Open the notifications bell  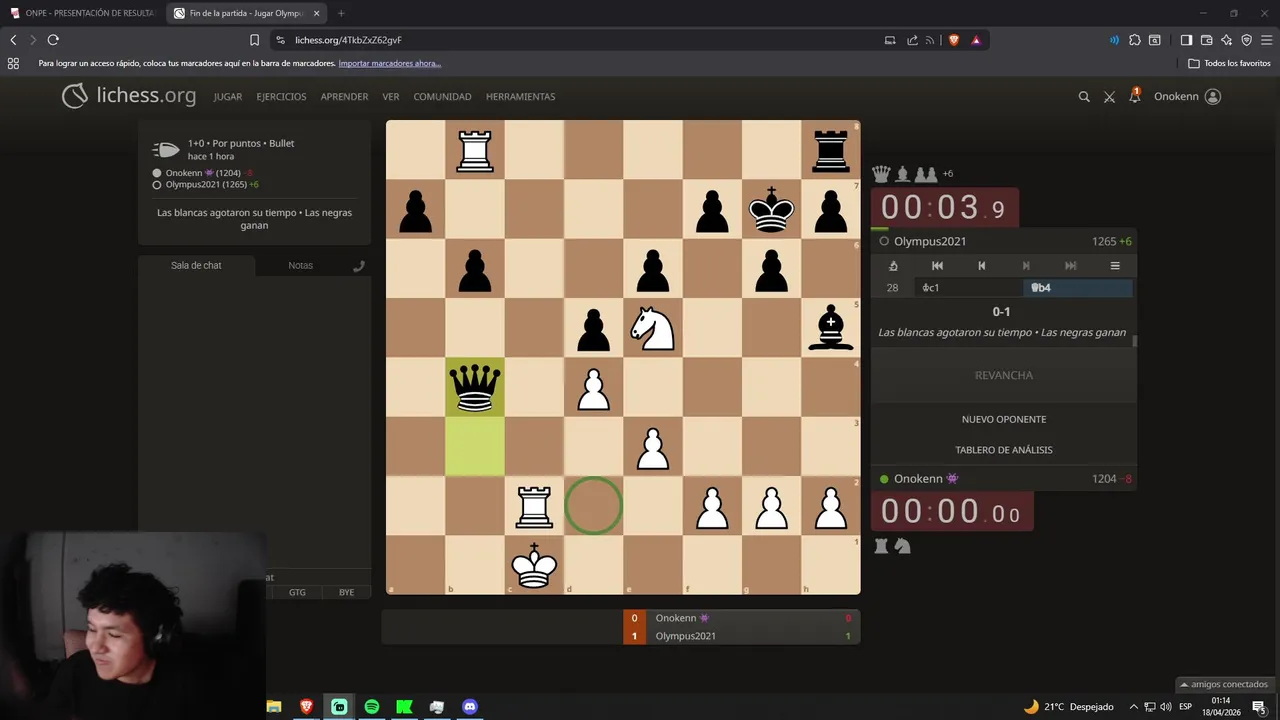pos(1134,96)
